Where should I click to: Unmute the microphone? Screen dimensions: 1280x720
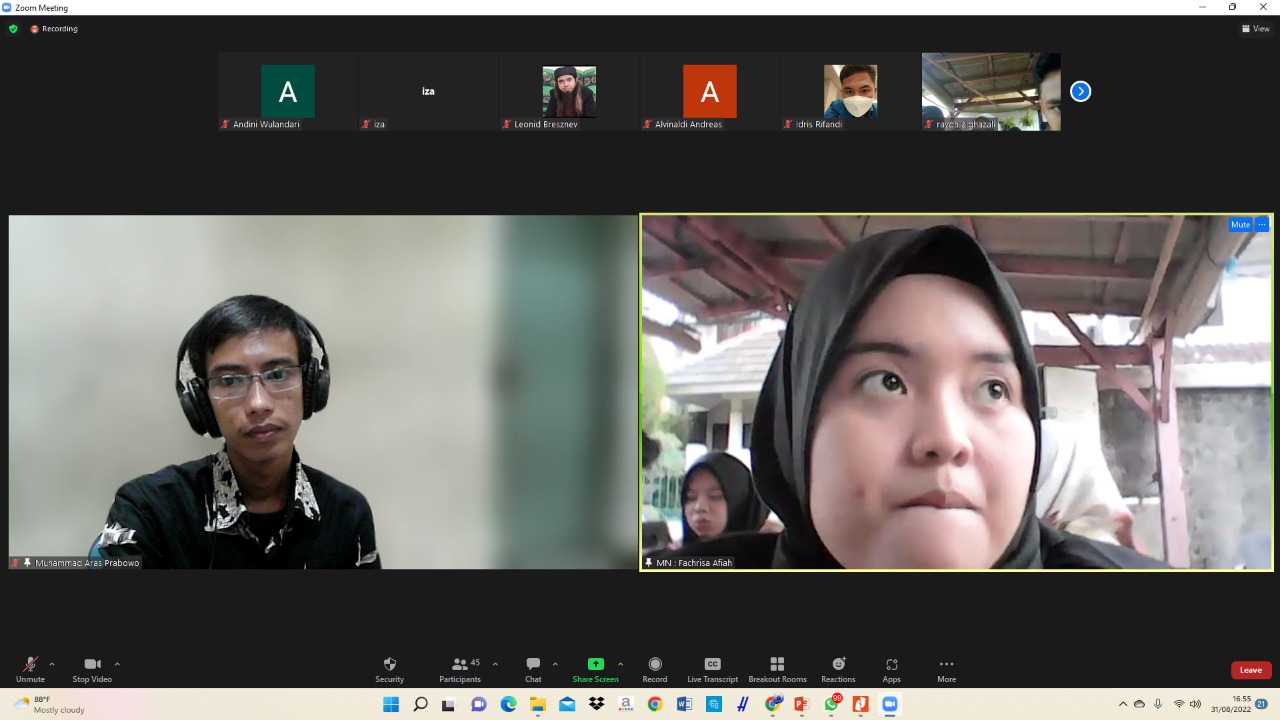30,669
